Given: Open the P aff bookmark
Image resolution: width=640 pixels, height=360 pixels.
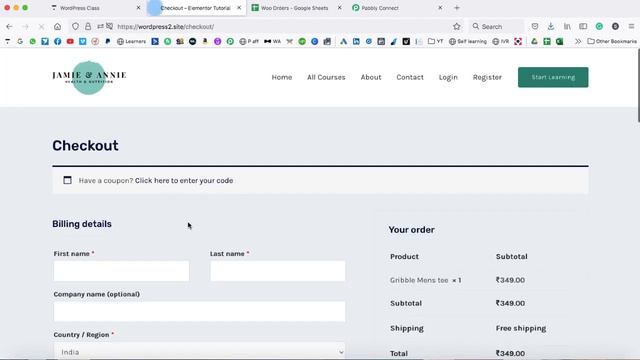Looking at the screenshot, I should 249,41.
